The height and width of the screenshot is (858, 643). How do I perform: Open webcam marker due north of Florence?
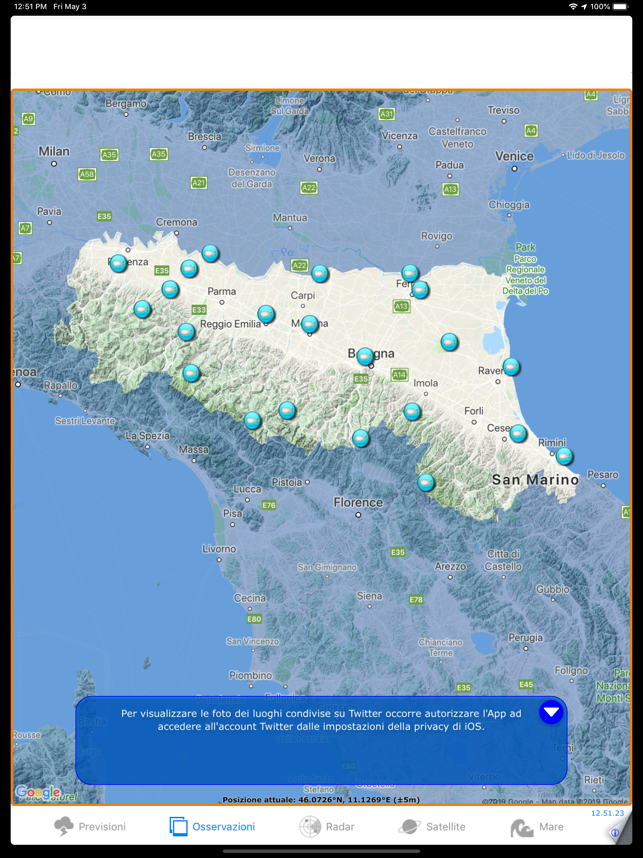pyautogui.click(x=361, y=438)
